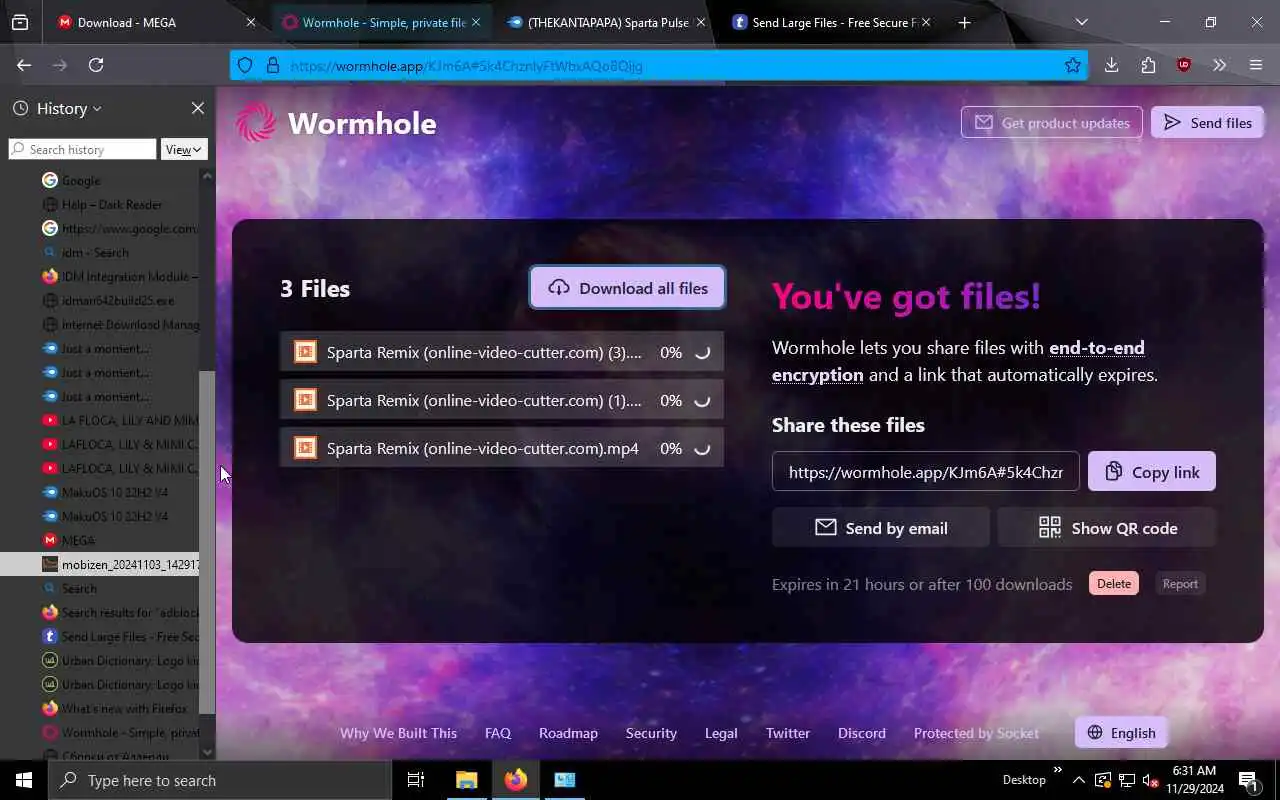The height and width of the screenshot is (800, 1280).
Task: Click the Report button
Action: pyautogui.click(x=1180, y=584)
